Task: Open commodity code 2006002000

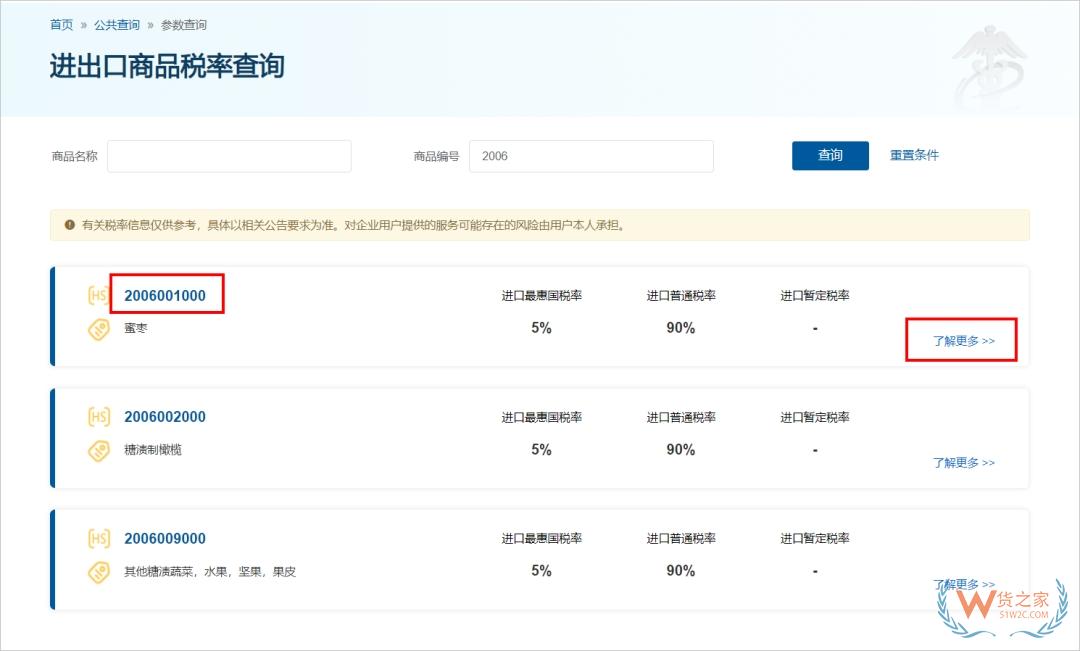Action: point(165,417)
